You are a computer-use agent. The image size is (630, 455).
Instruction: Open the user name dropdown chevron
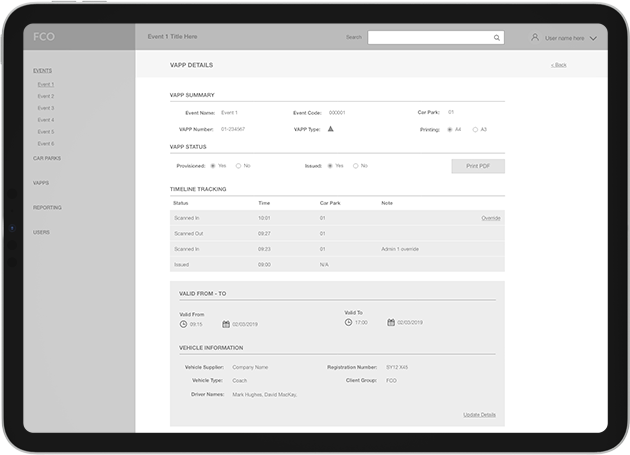(x=593, y=38)
